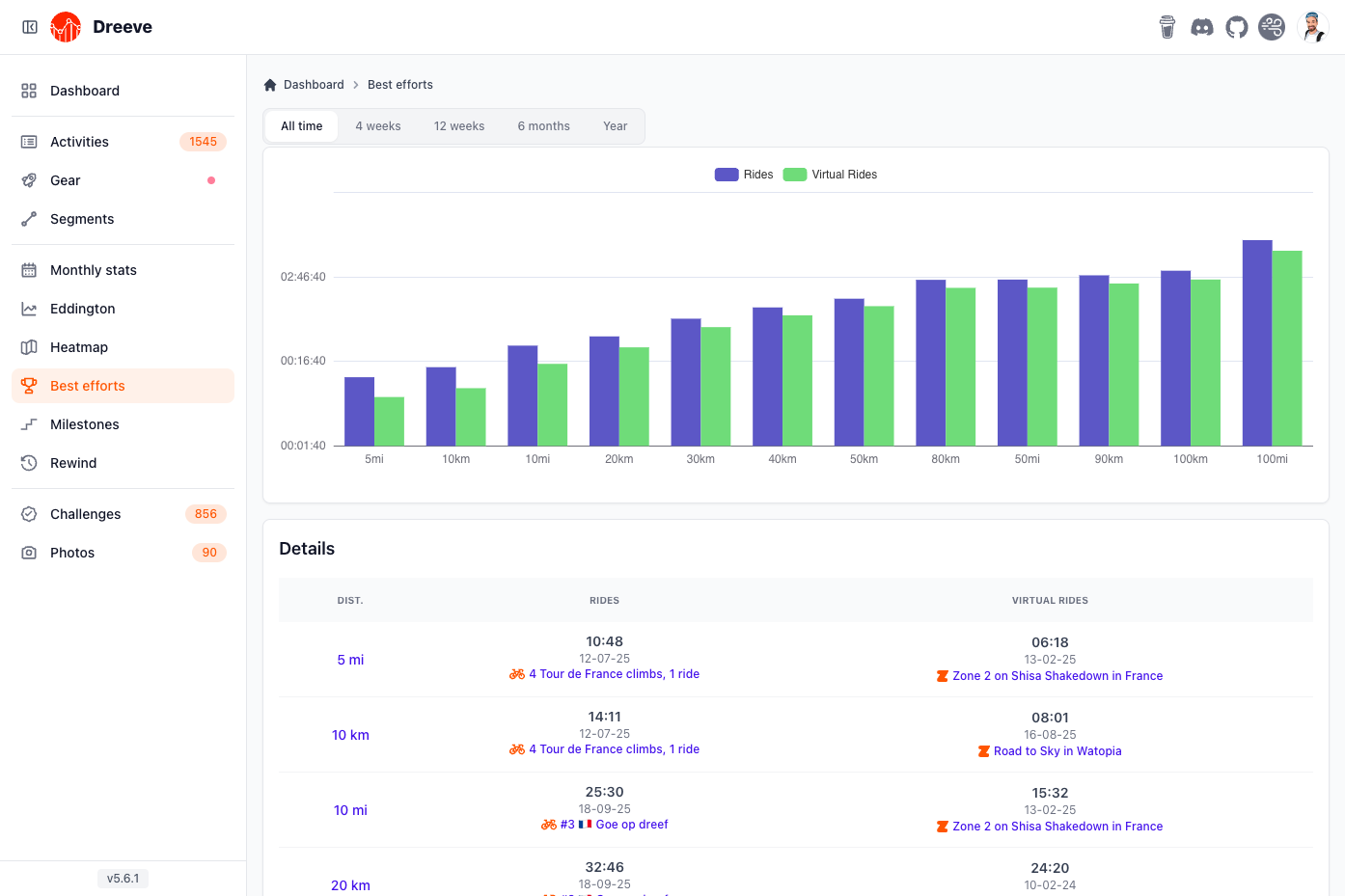Open Dashboard via its grid icon in sidebar

(x=29, y=91)
